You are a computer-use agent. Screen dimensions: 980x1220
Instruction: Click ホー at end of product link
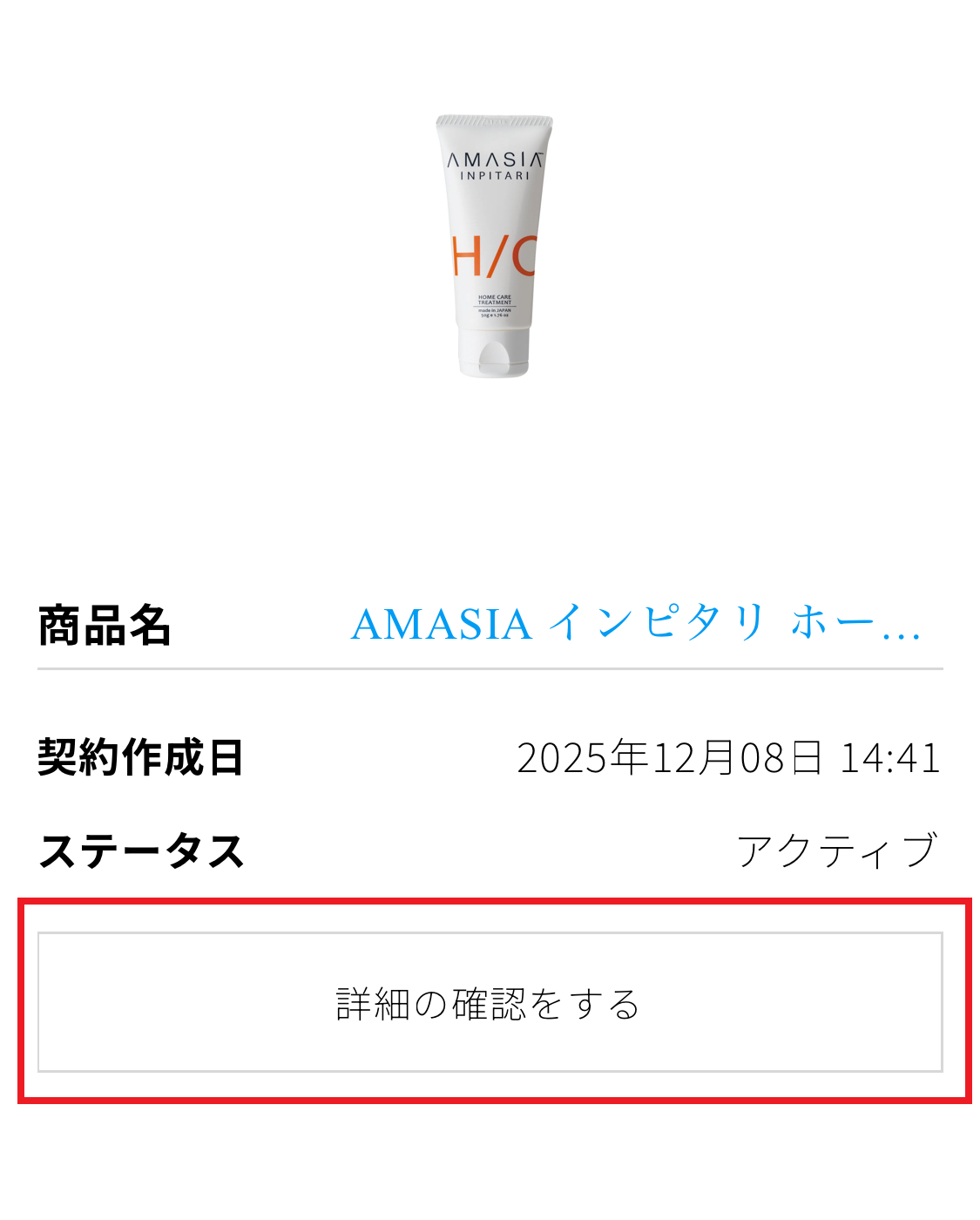click(832, 624)
